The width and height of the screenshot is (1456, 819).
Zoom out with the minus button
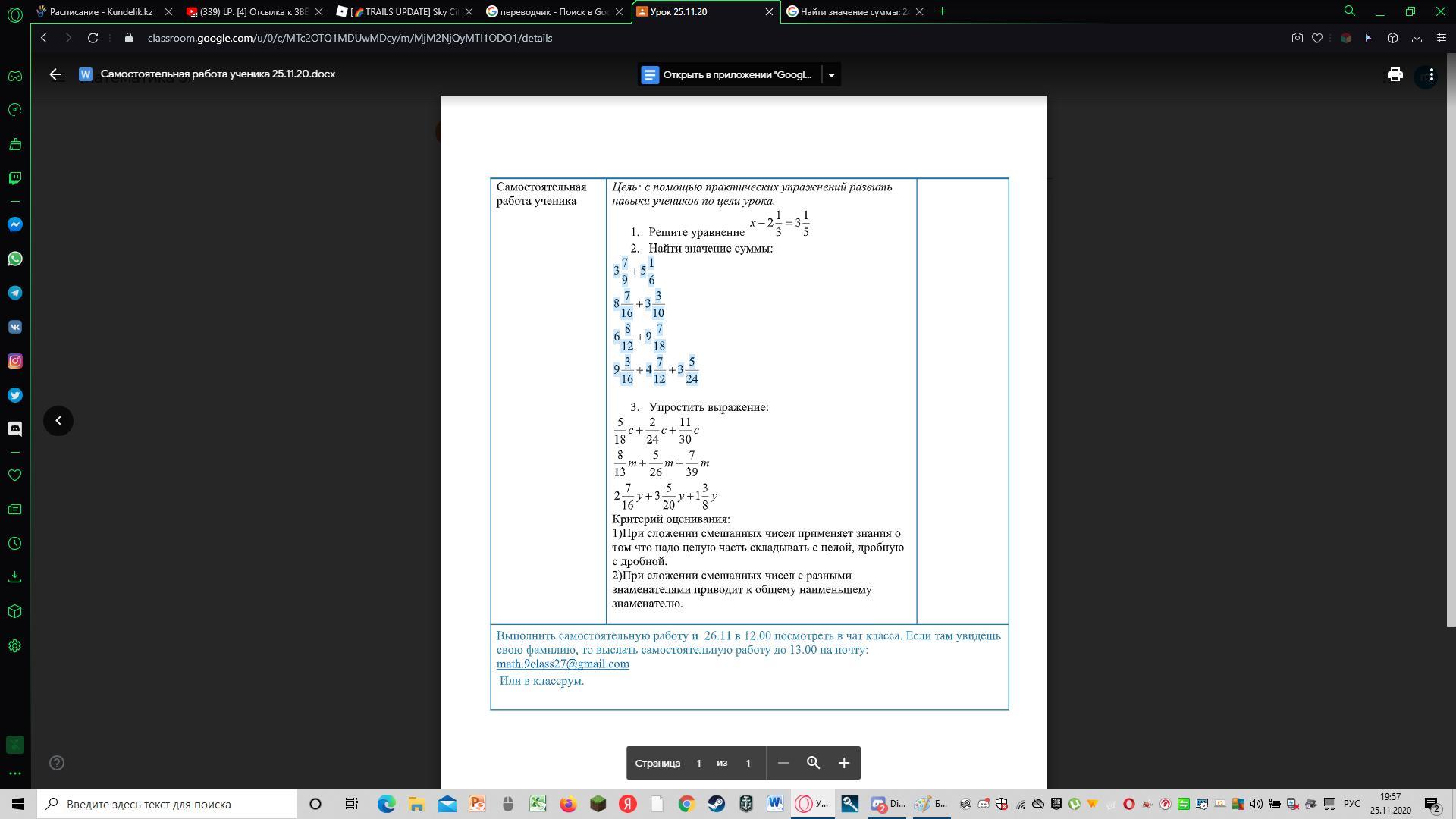783,763
